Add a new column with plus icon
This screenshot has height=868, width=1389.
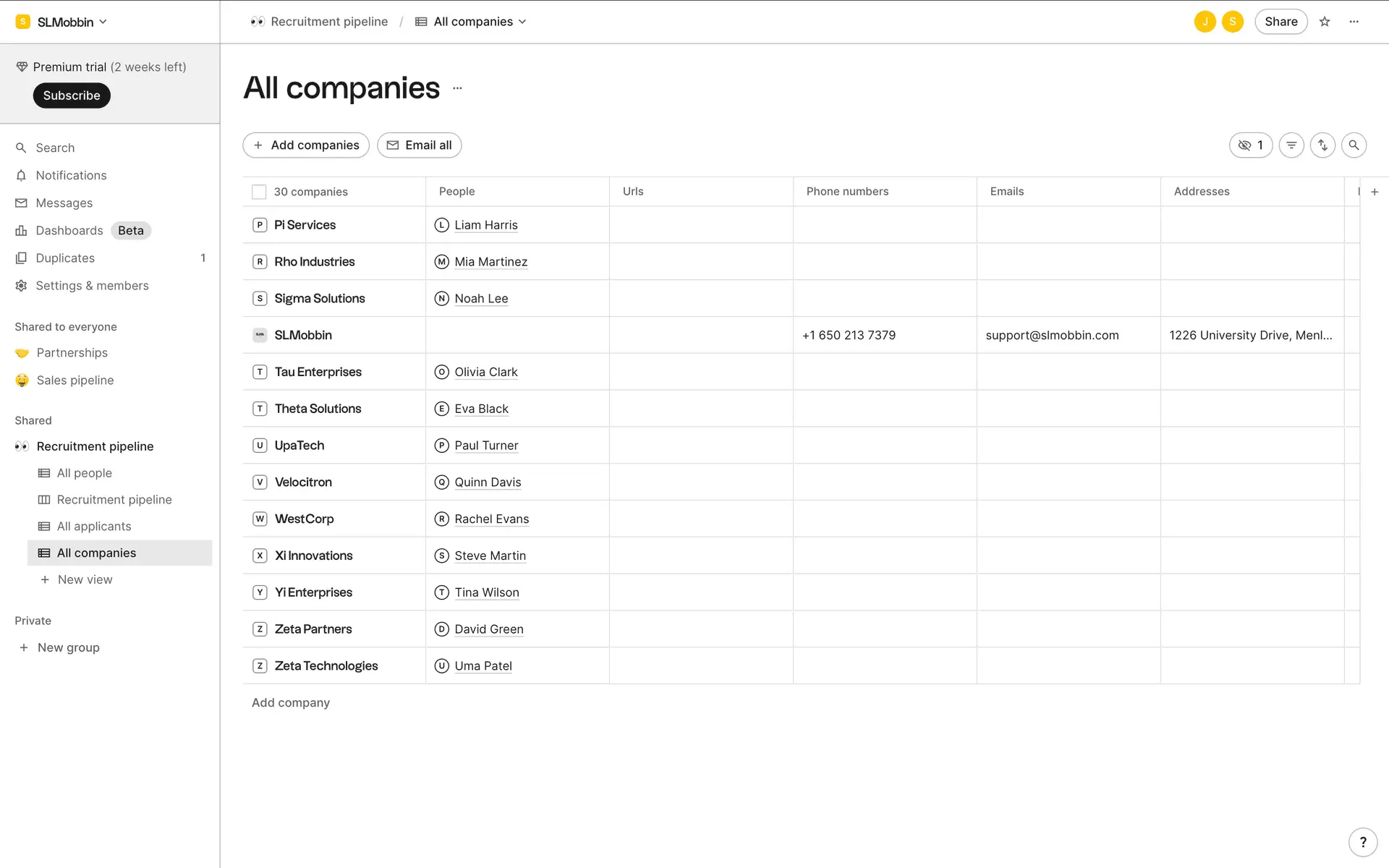click(x=1375, y=192)
